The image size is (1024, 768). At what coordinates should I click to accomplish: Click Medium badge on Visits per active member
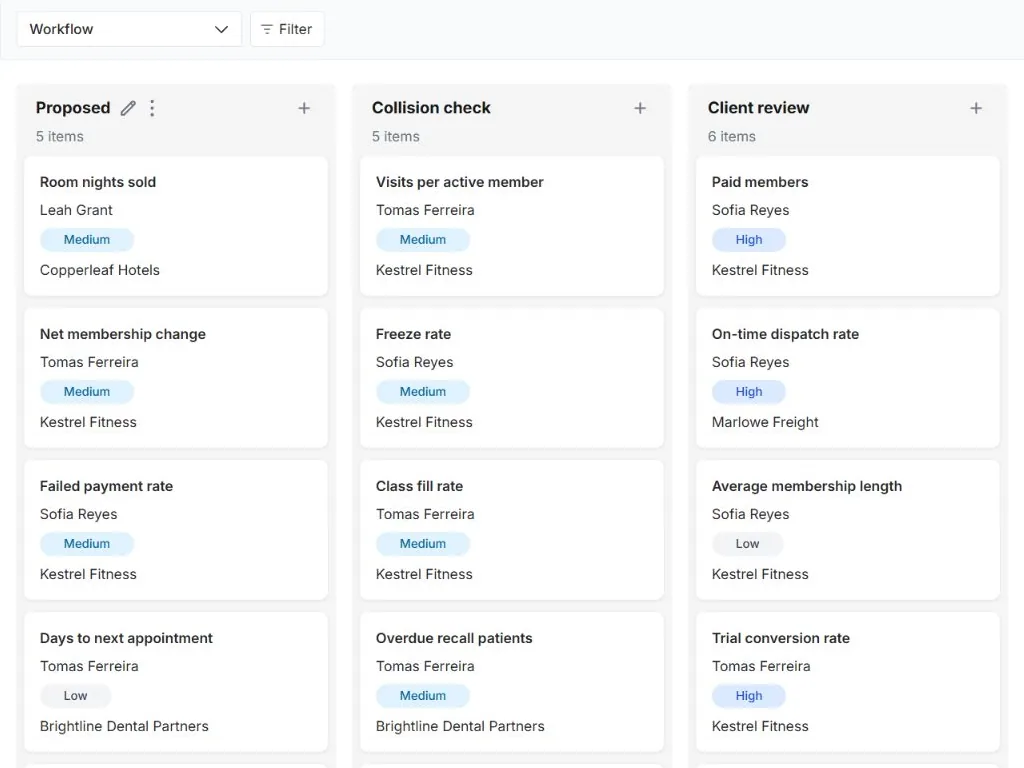click(423, 240)
